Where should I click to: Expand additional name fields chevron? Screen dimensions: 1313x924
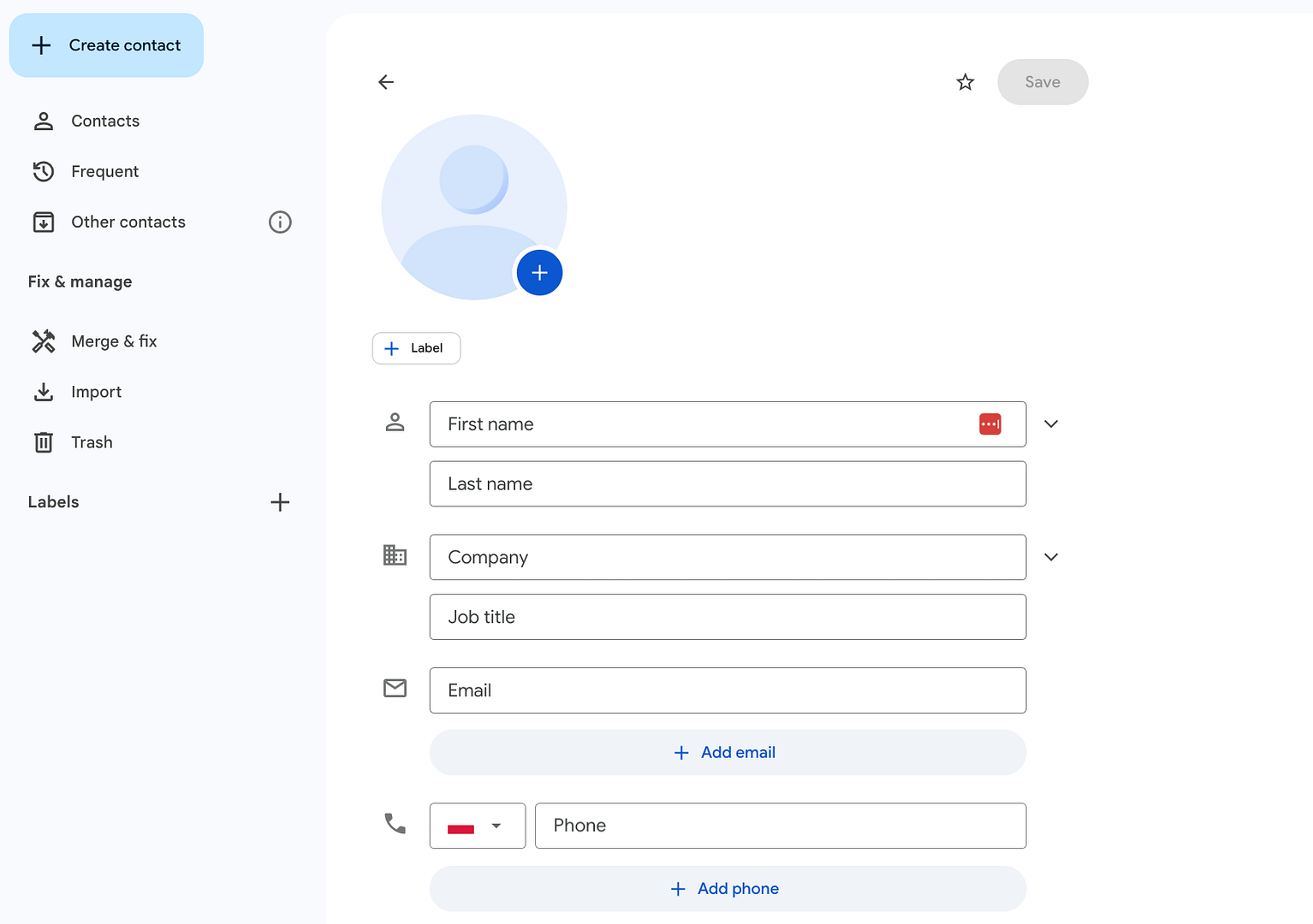coord(1051,424)
